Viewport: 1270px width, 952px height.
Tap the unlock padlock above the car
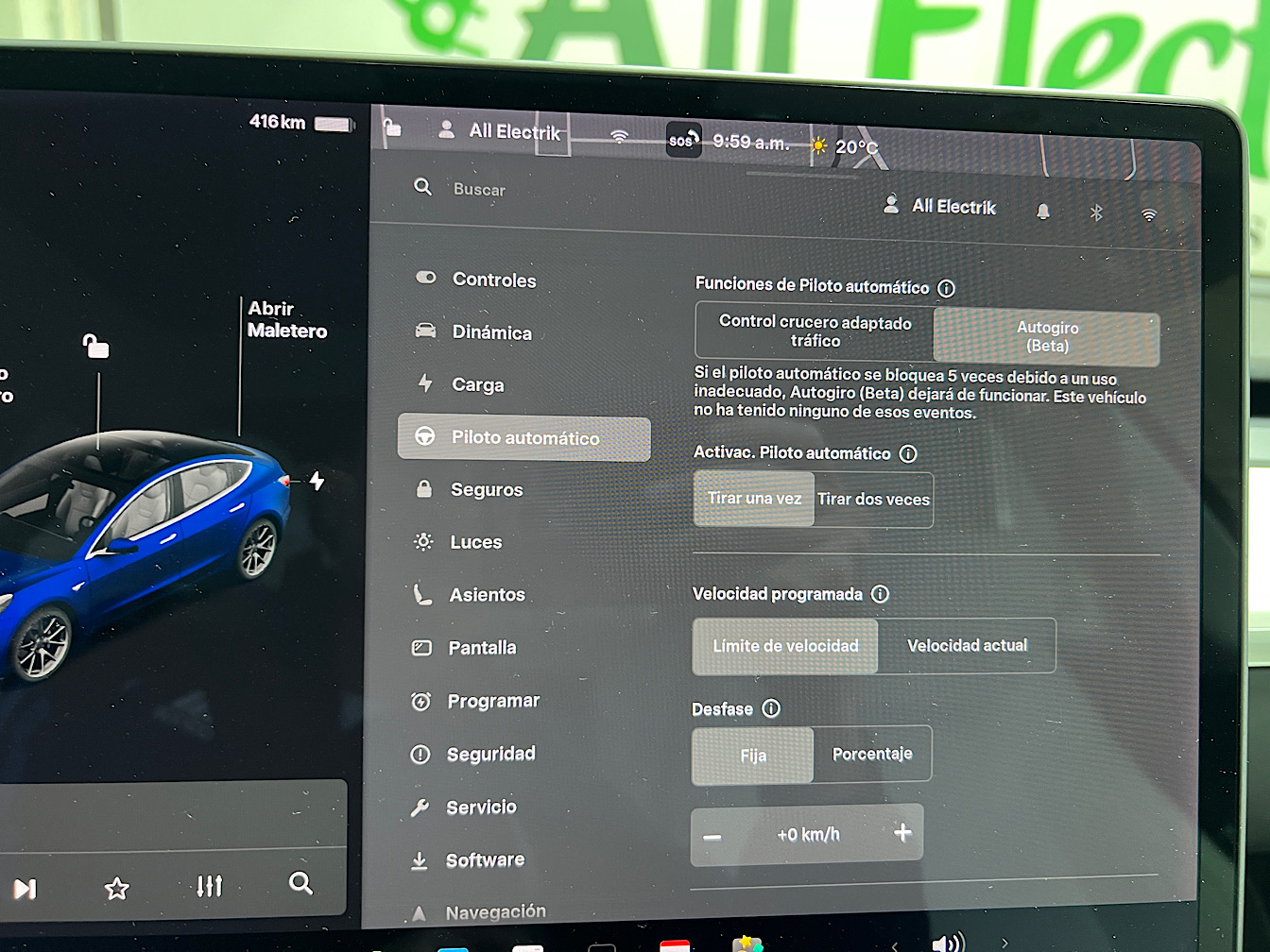pyautogui.click(x=95, y=346)
